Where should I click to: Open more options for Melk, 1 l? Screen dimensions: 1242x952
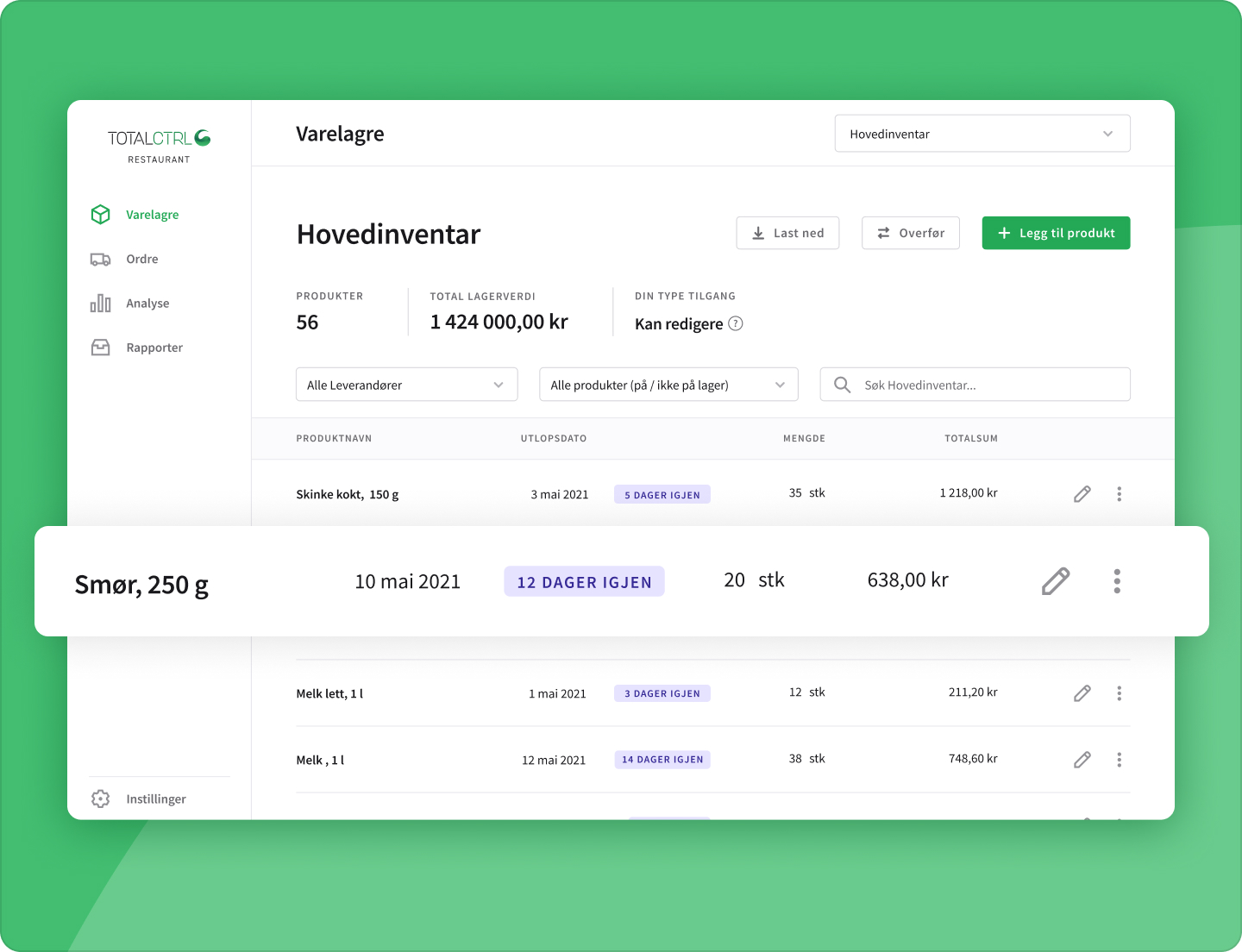(x=1119, y=760)
